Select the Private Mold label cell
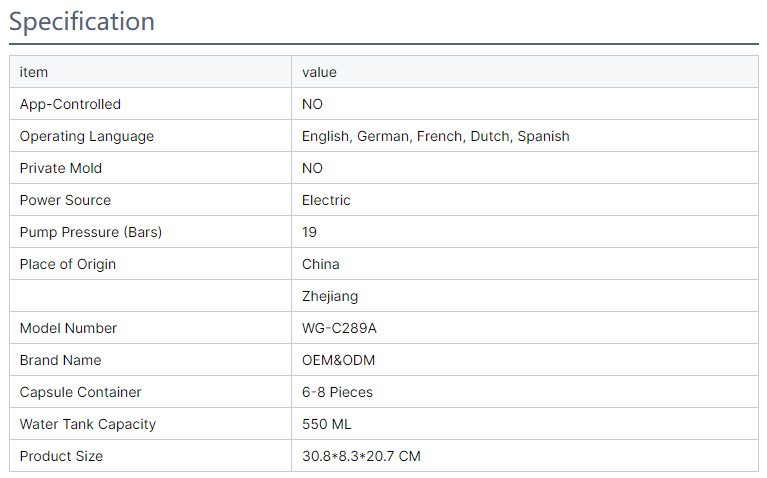767x478 pixels. [61, 168]
